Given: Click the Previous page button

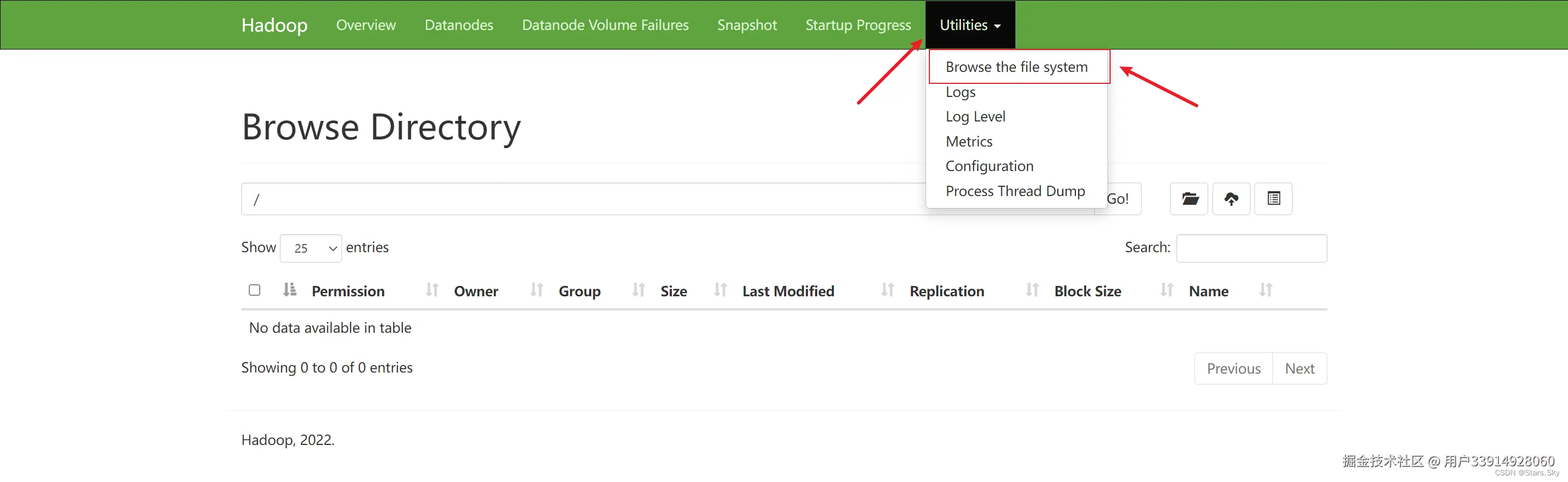Looking at the screenshot, I should pyautogui.click(x=1233, y=369).
